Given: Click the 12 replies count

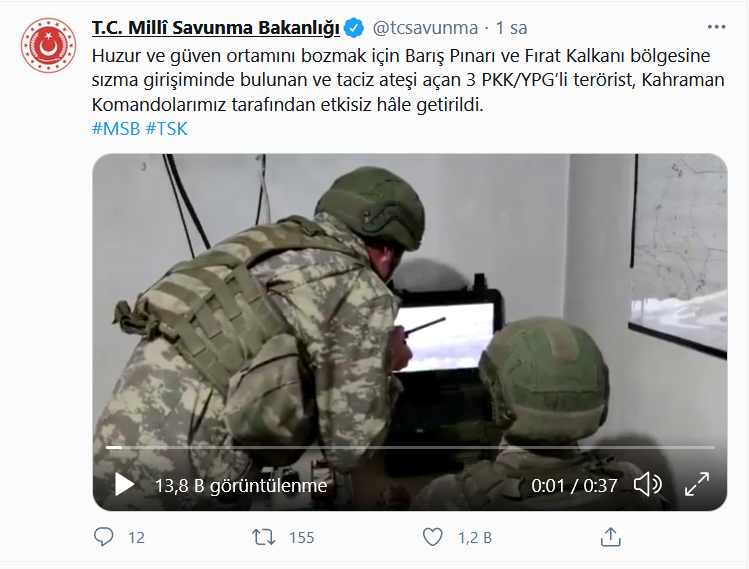Looking at the screenshot, I should tap(136, 537).
